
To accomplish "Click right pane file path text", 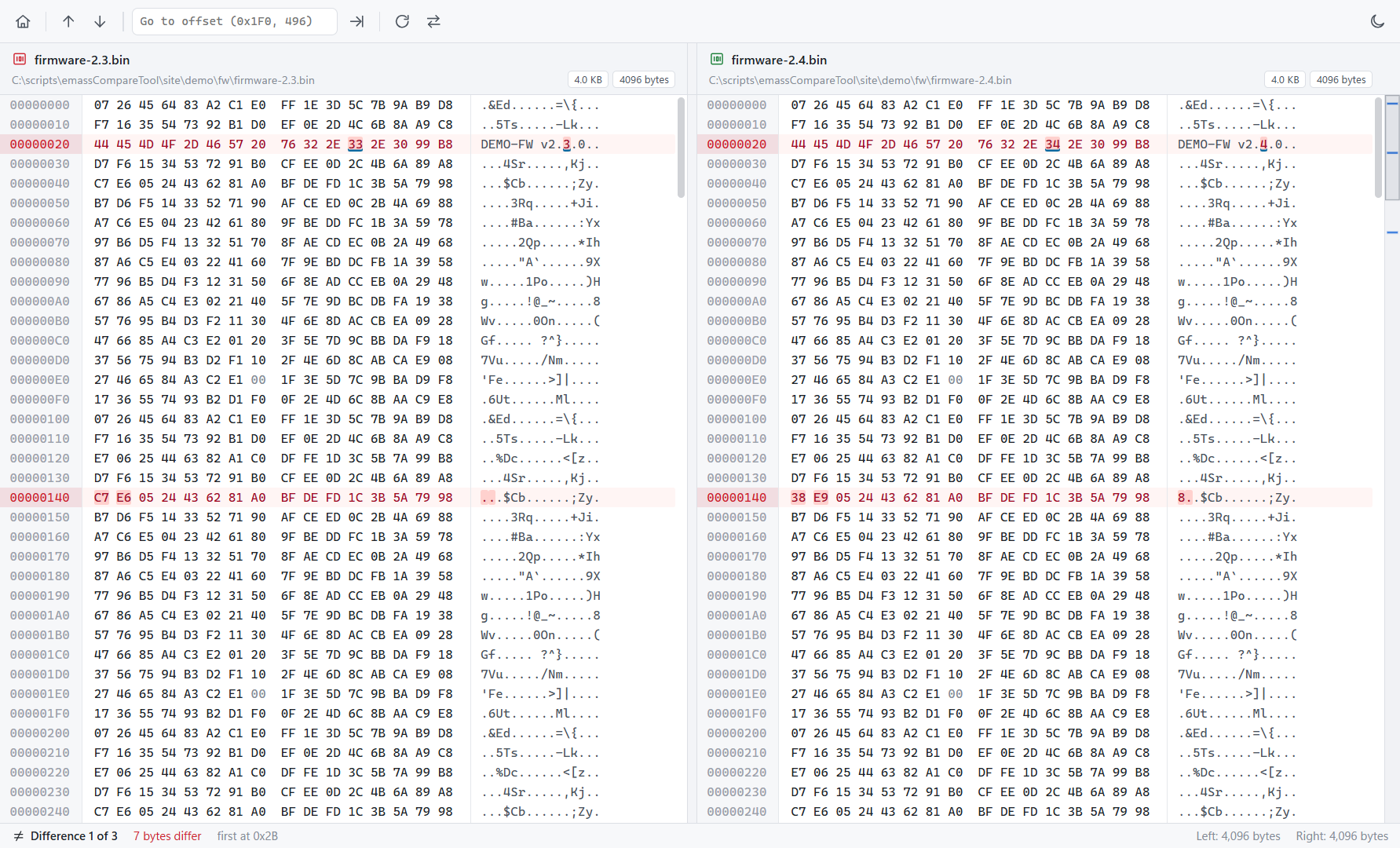I will [x=860, y=80].
